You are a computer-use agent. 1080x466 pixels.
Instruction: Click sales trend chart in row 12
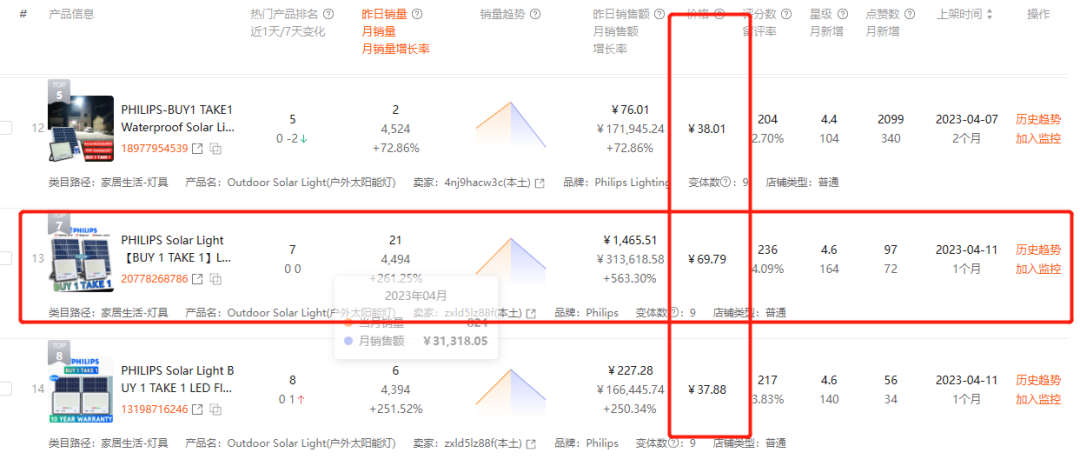coord(510,125)
